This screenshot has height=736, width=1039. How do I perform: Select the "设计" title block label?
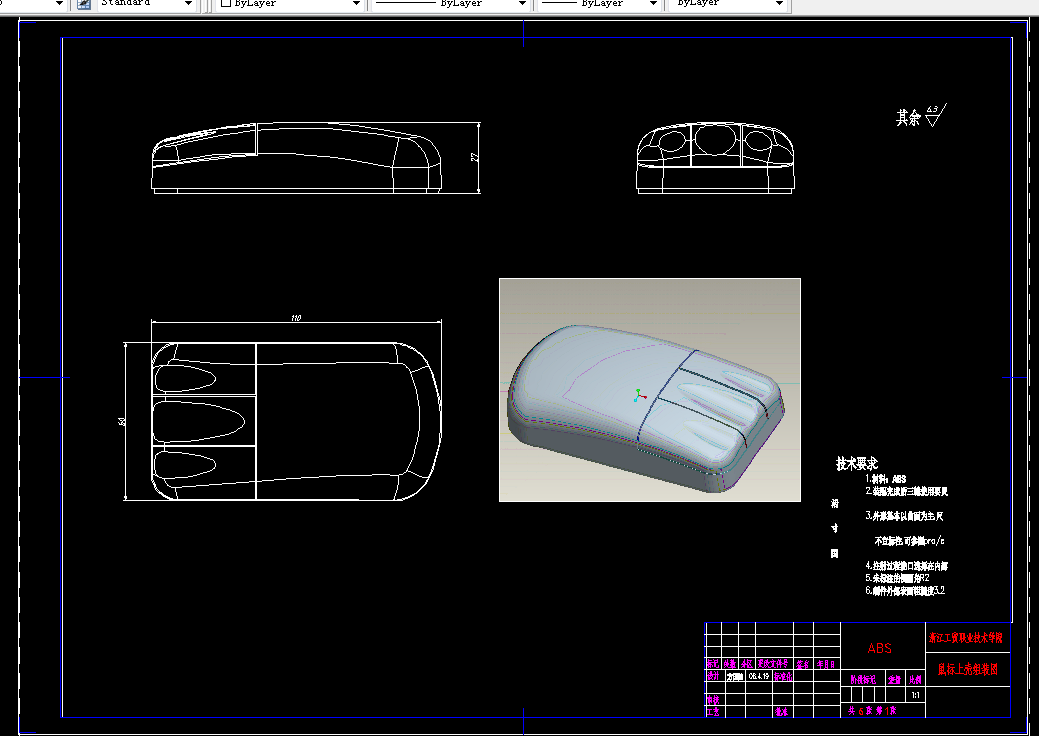click(713, 676)
